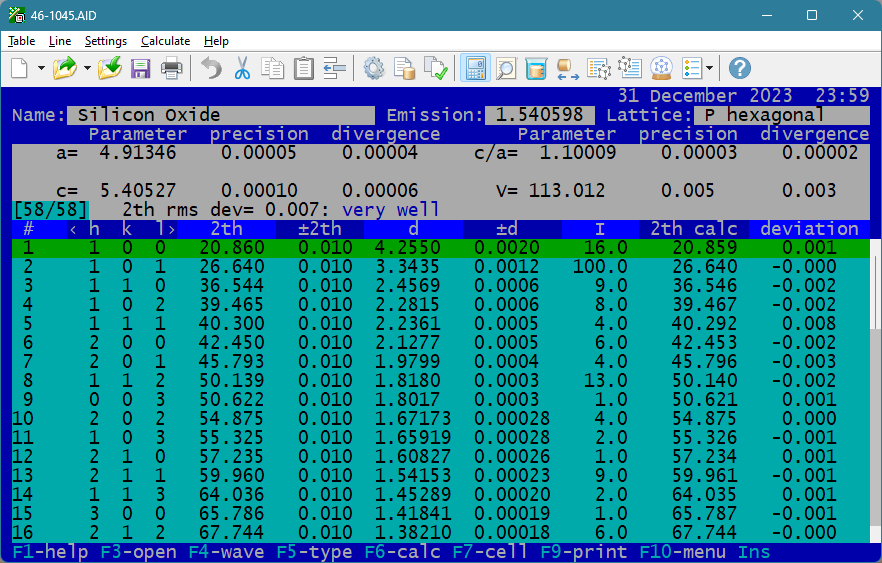Click the Lattice field showing P hexagonal
This screenshot has width=882, height=563.
pos(781,115)
